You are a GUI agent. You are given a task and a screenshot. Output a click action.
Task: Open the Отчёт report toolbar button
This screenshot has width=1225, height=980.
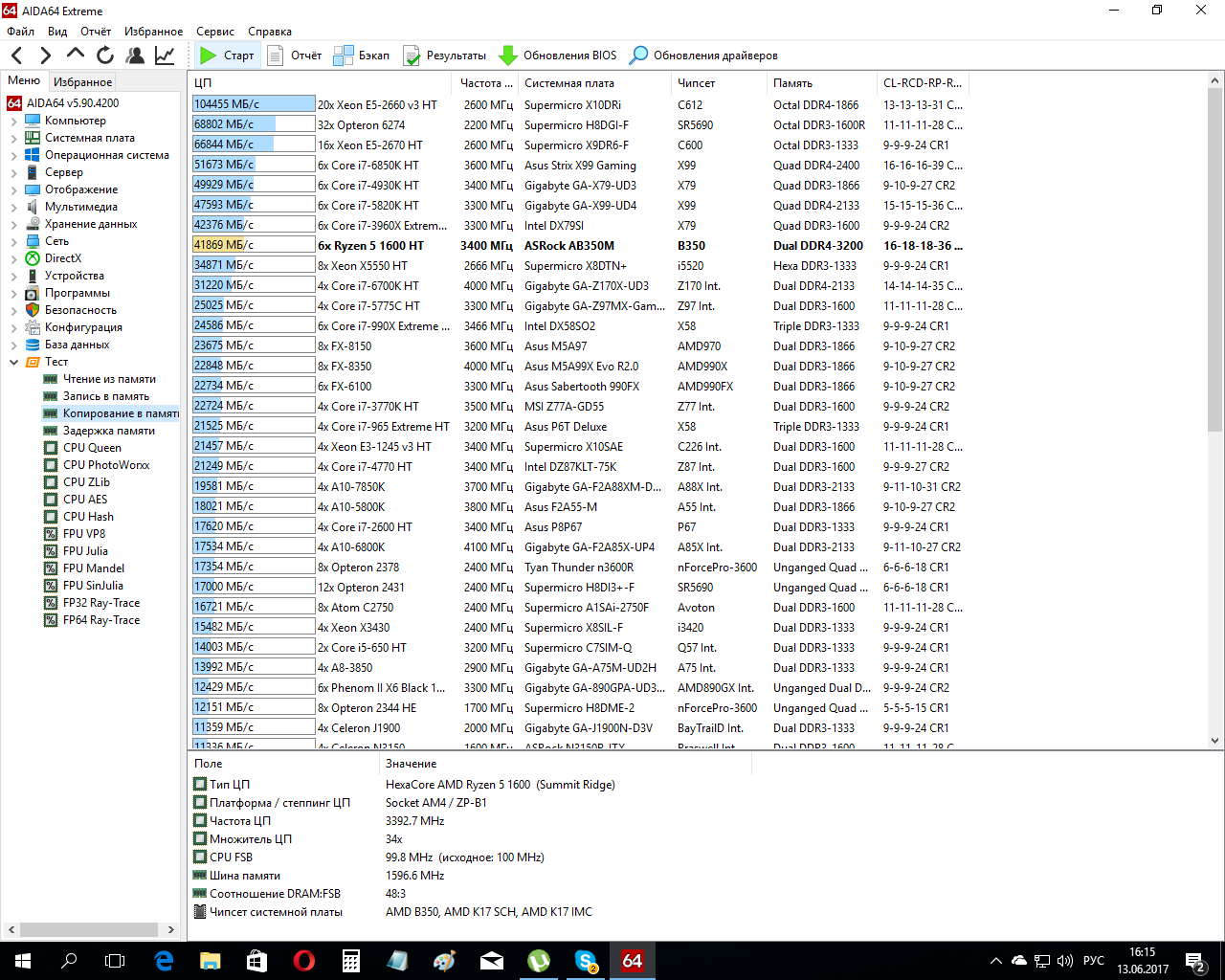coord(294,56)
